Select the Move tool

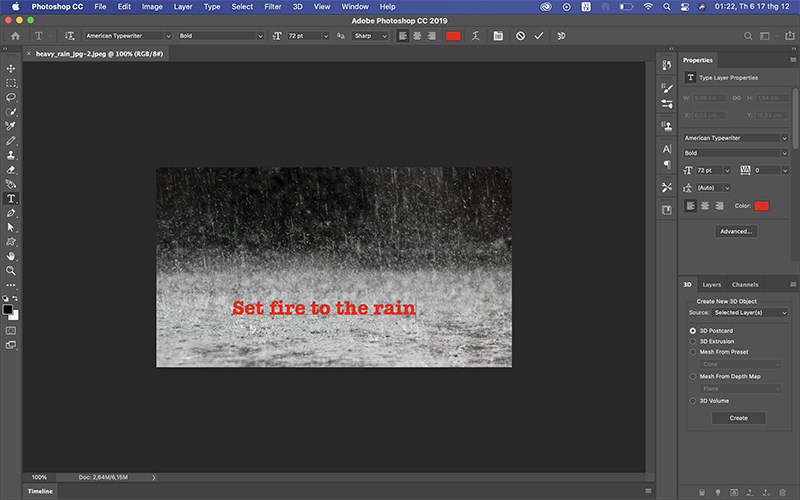tap(11, 68)
